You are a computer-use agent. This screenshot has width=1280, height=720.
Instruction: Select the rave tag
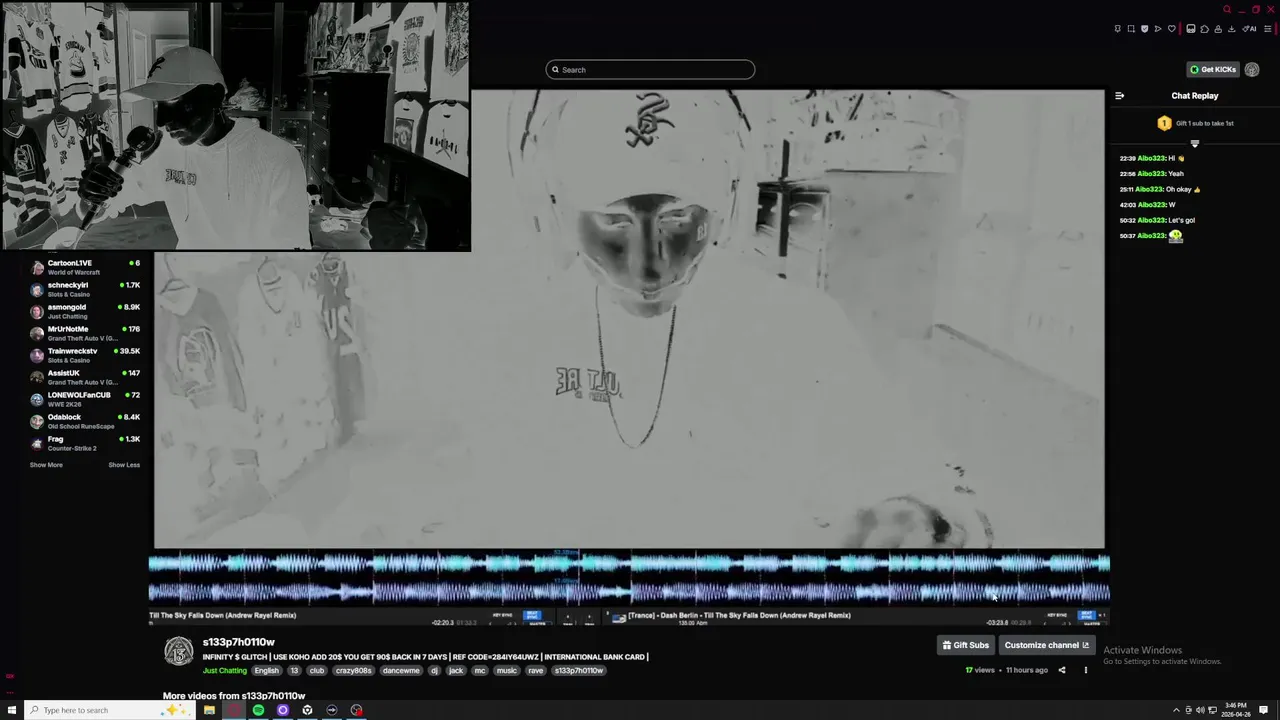click(536, 670)
